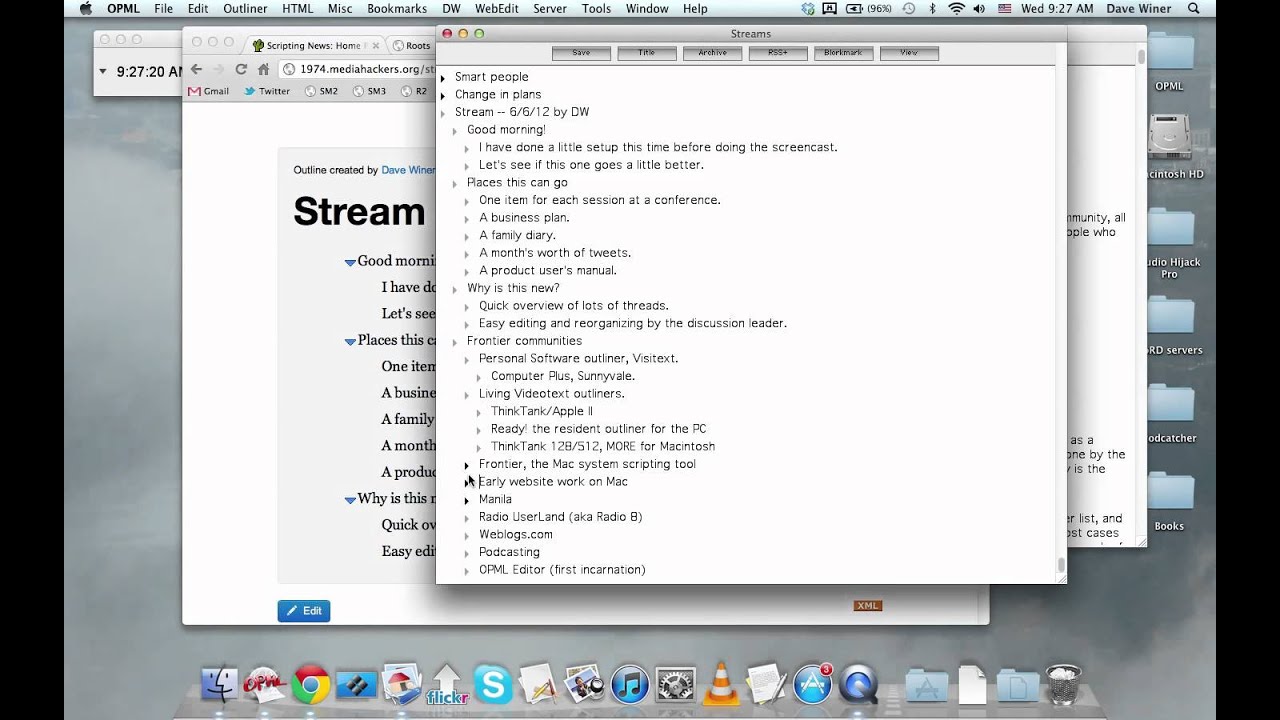
Task: Collapse the Stream -- 6/6/12 by DW headline
Action: pos(443,113)
